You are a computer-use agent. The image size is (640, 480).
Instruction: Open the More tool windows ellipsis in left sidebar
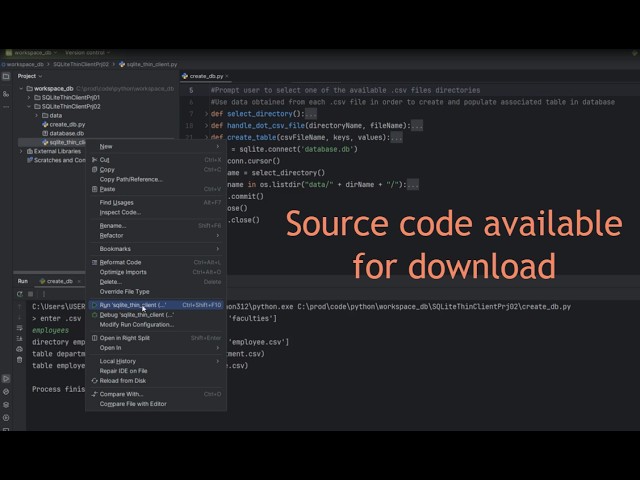(x=6, y=107)
